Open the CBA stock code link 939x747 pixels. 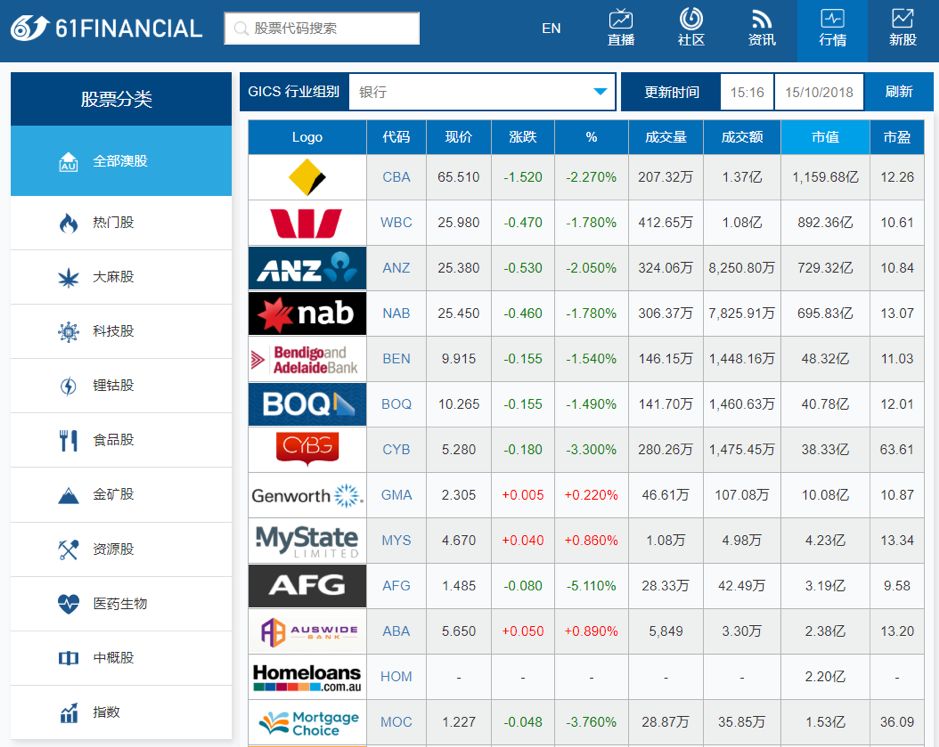(x=396, y=177)
